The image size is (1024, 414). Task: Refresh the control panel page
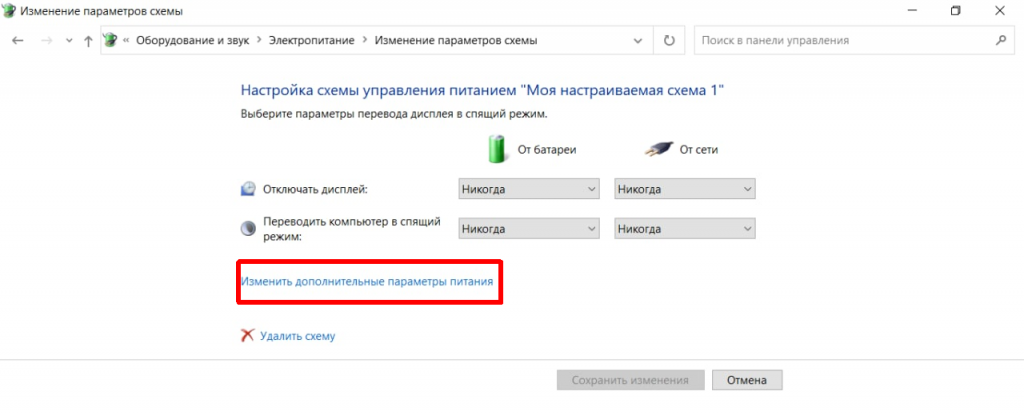point(669,41)
